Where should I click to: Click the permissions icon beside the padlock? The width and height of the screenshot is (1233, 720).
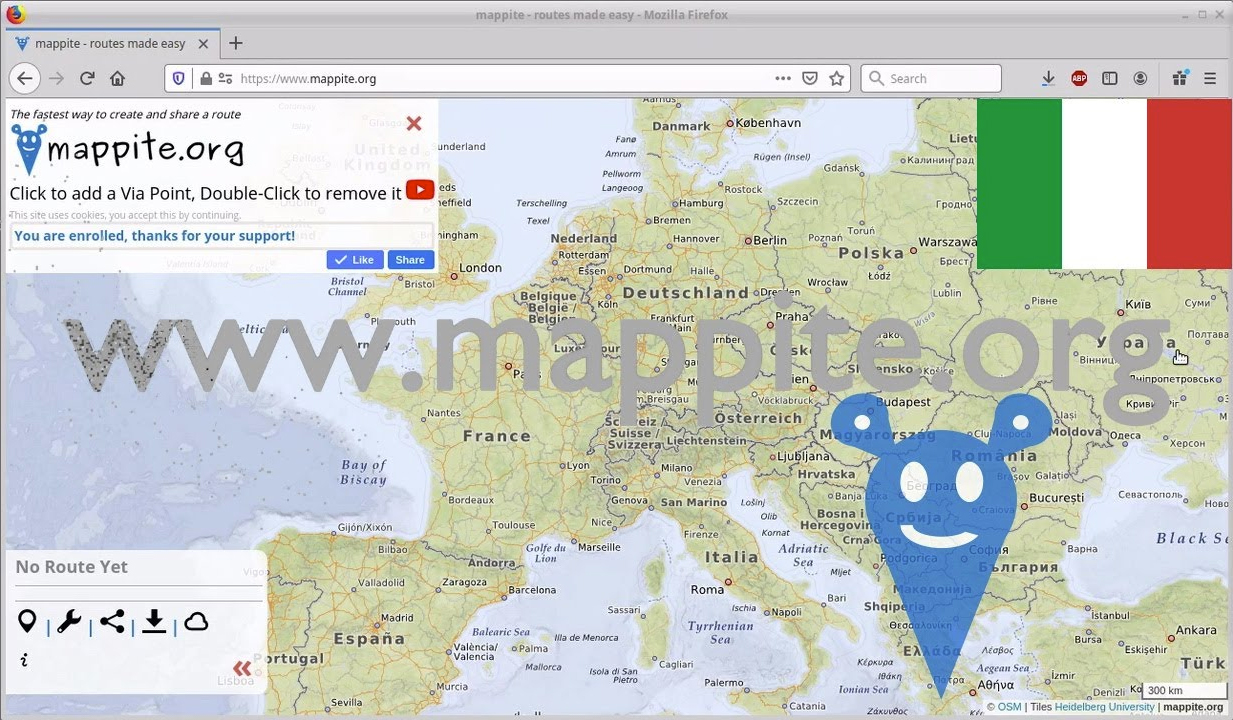(225, 78)
